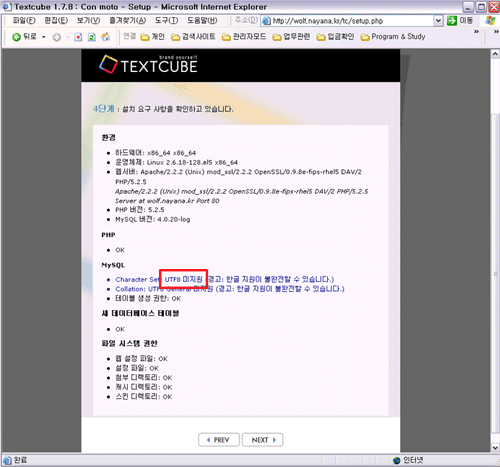Stop page loading with red X icon

78,37
